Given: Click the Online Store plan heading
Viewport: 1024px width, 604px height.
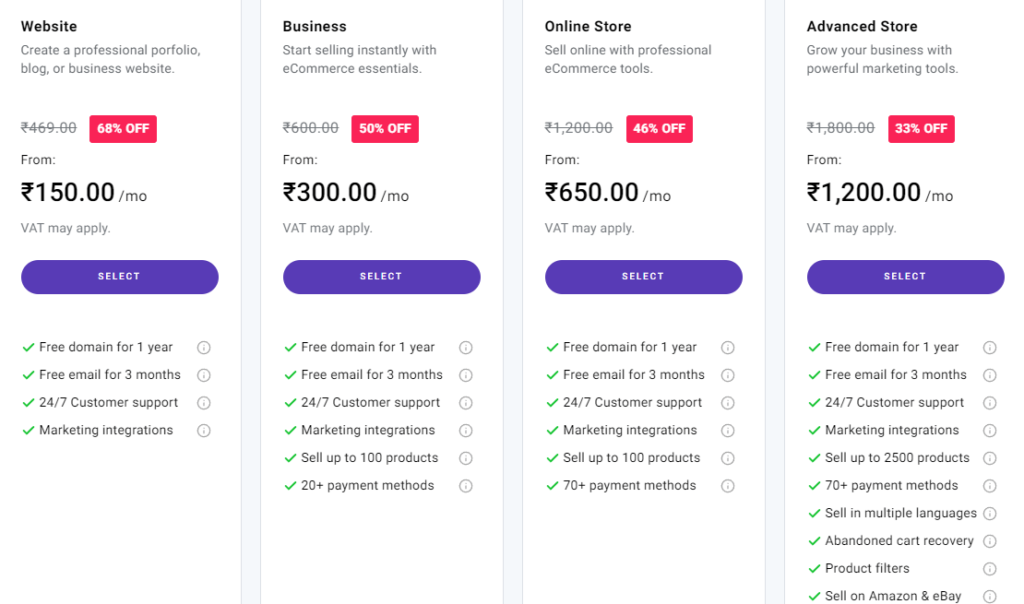Looking at the screenshot, I should pos(588,27).
